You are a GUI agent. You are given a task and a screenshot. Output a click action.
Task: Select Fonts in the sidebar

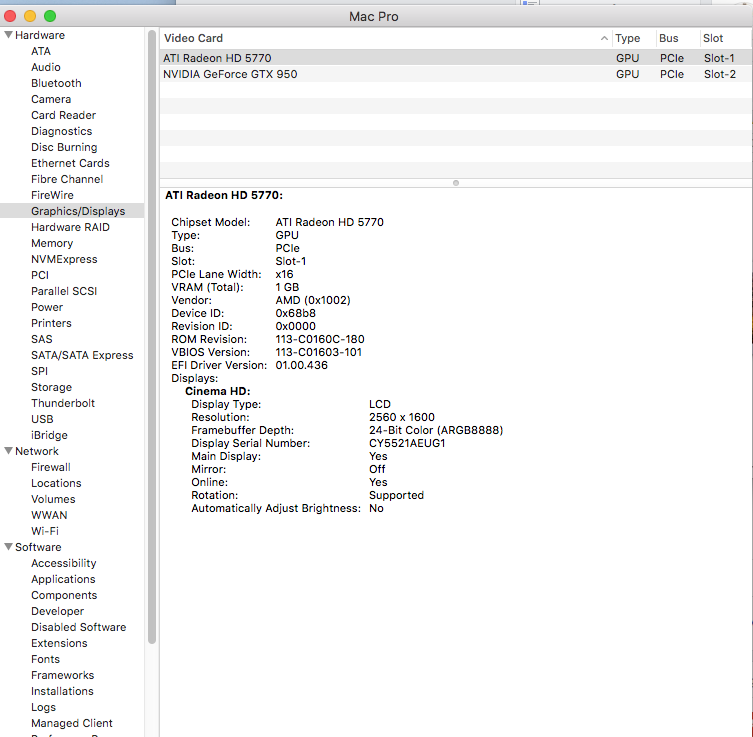click(46, 659)
